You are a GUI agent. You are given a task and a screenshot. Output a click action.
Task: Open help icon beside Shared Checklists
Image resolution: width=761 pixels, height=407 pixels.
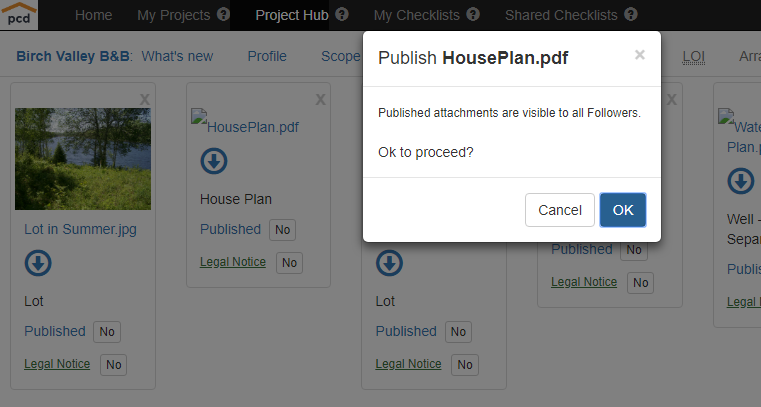tap(631, 15)
